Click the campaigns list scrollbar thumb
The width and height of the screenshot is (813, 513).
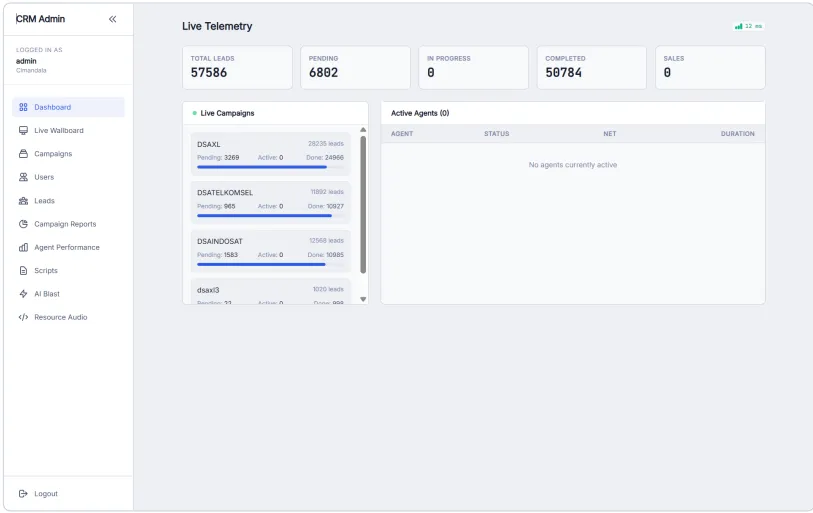363,204
